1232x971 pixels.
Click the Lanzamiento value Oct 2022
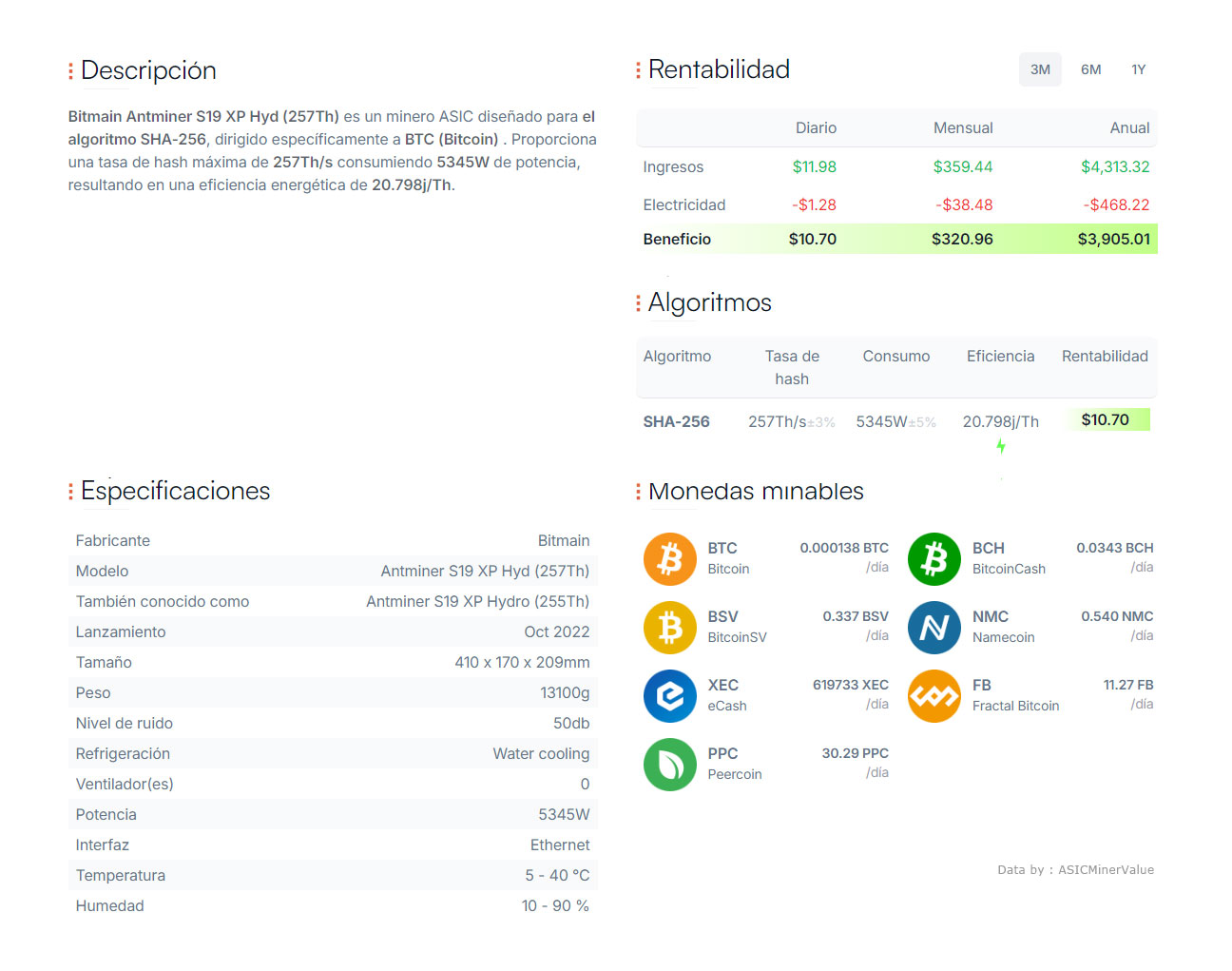[557, 631]
